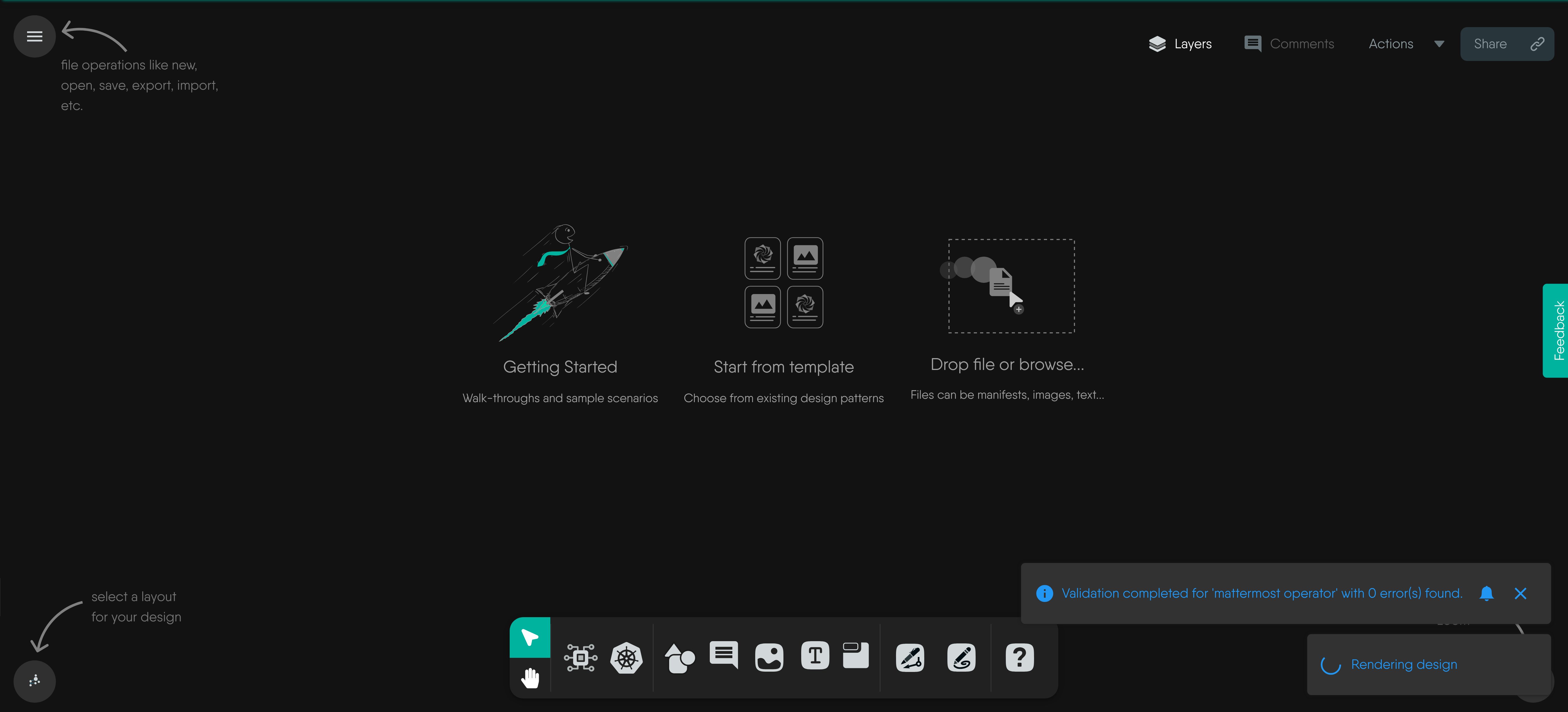Select the freehand pencil draw tool
Screen dimensions: 1568x712
tap(961, 658)
